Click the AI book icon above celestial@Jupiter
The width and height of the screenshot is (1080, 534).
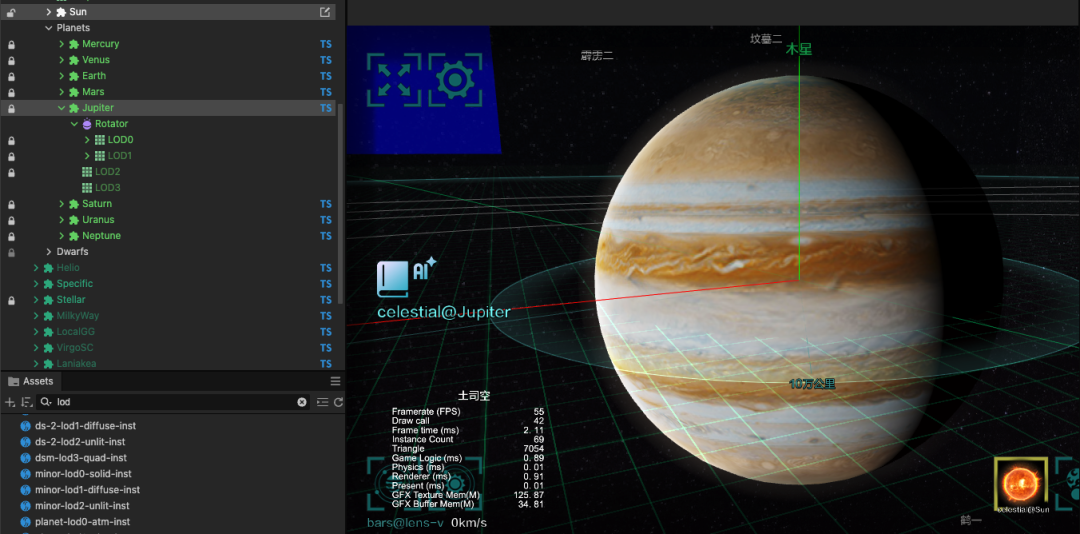pos(392,279)
